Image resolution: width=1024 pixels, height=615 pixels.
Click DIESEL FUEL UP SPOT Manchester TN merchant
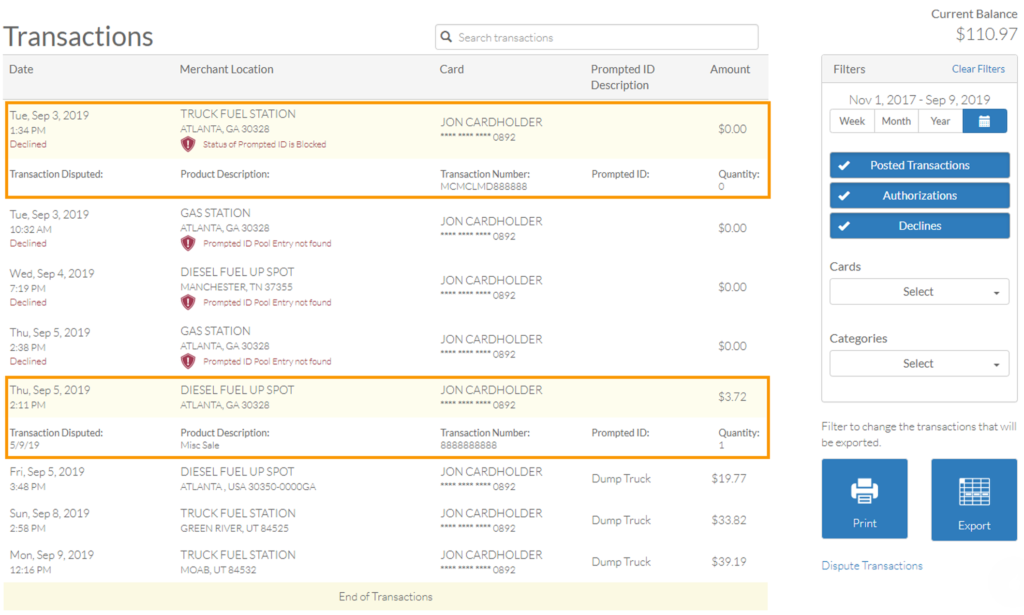point(237,272)
